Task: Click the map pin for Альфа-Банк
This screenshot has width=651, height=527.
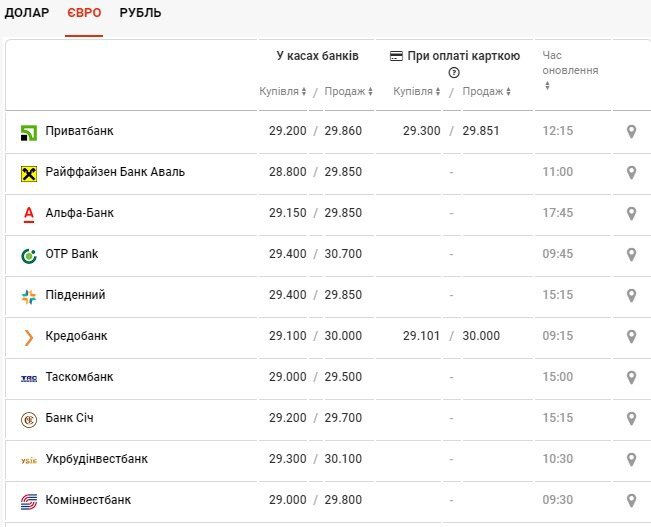Action: (631, 213)
